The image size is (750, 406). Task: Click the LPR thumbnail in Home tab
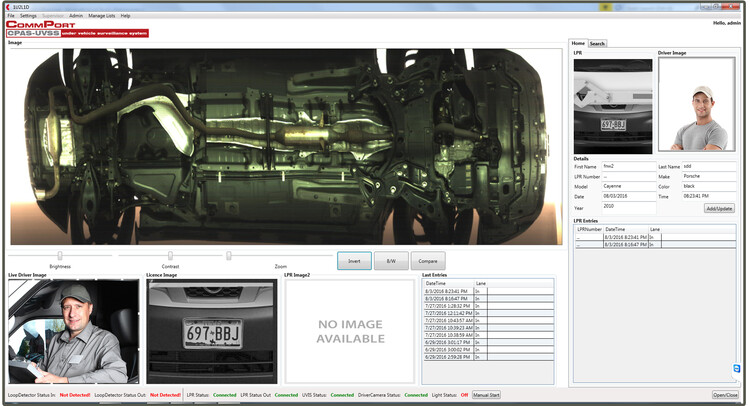613,106
